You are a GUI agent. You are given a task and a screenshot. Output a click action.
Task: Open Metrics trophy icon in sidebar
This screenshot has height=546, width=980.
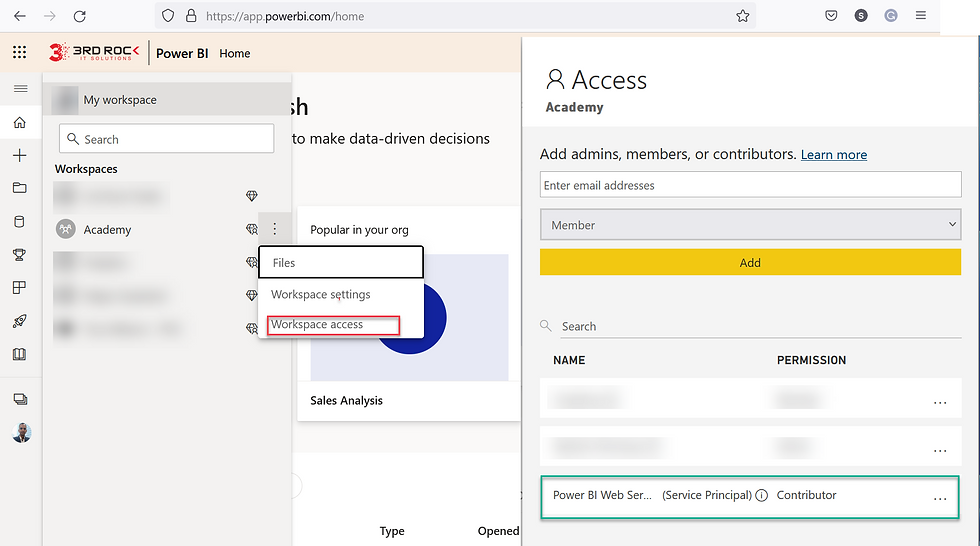[x=20, y=255]
